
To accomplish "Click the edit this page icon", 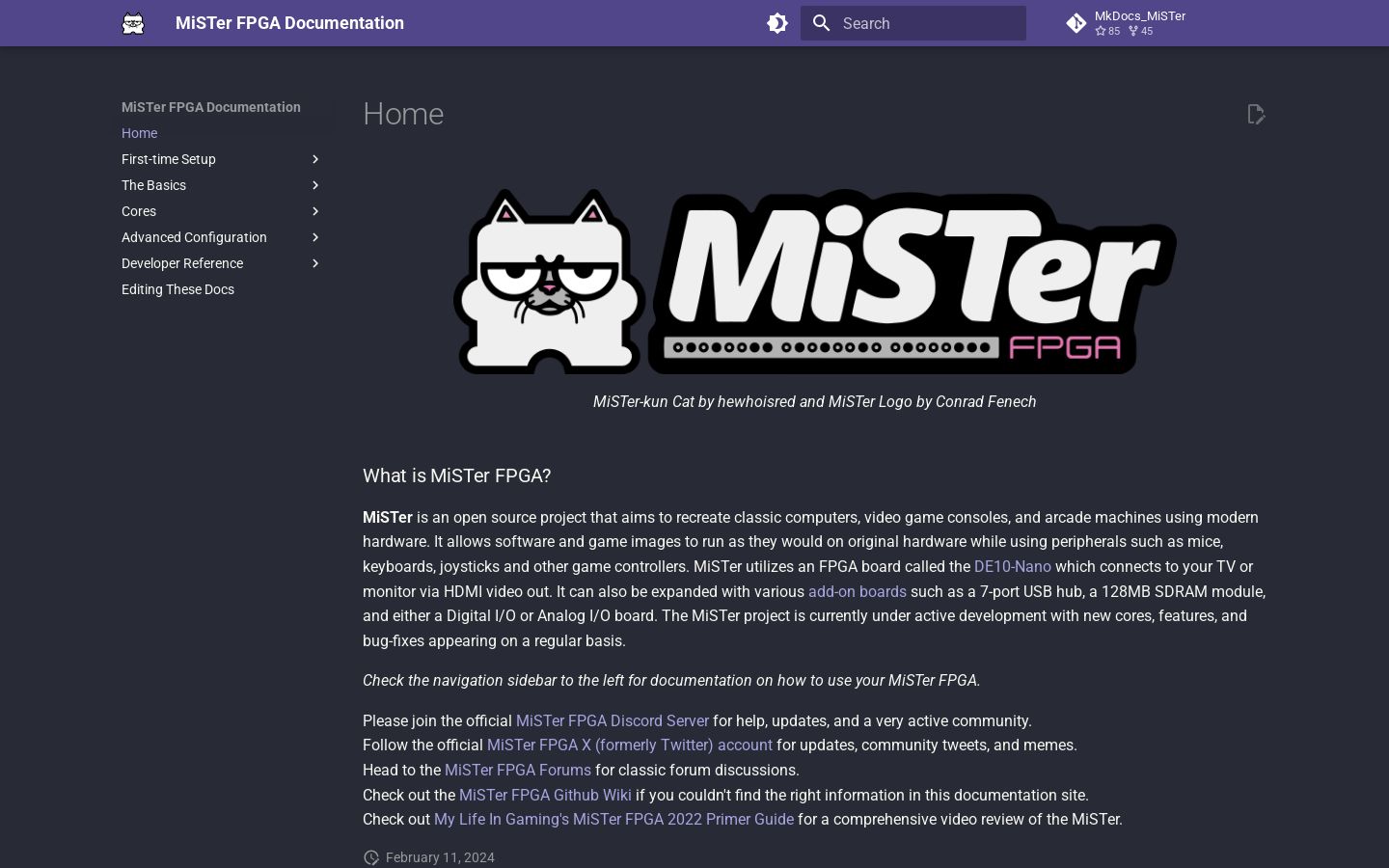I will click(1256, 115).
